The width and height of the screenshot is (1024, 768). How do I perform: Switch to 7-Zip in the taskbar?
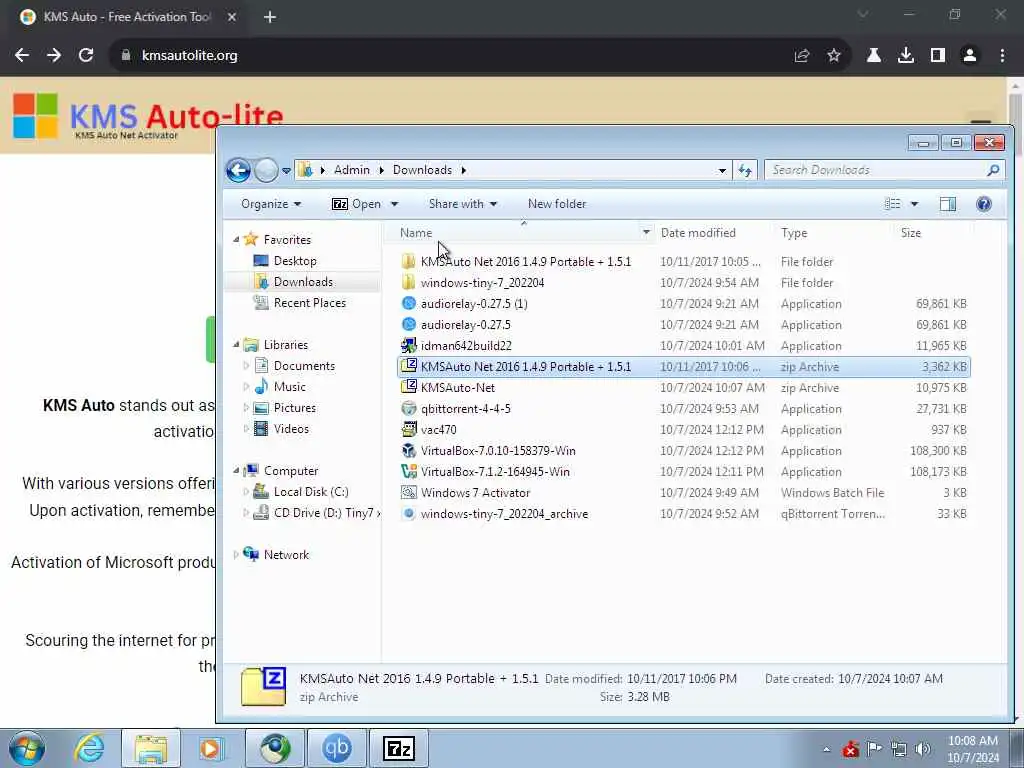click(398, 748)
